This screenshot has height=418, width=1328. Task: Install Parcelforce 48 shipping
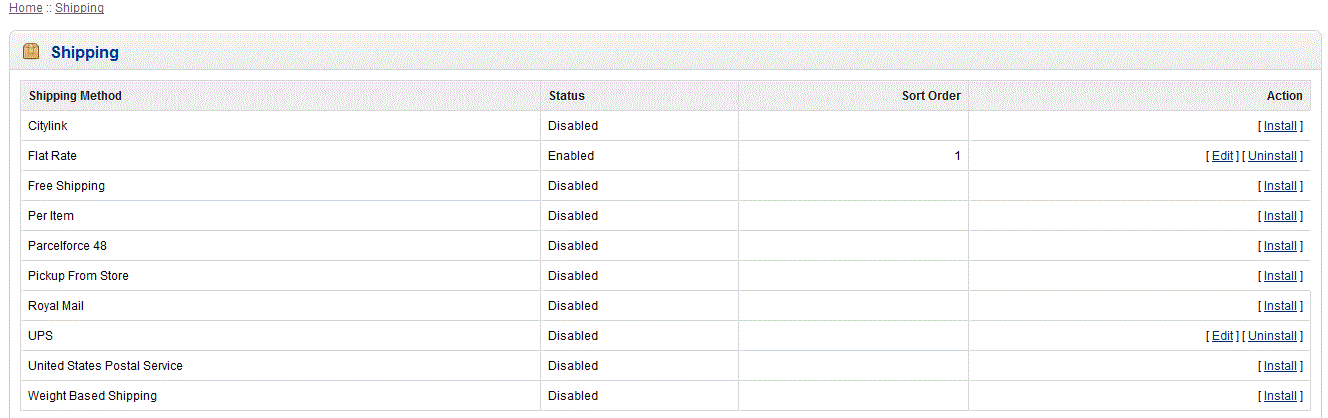coord(1280,246)
